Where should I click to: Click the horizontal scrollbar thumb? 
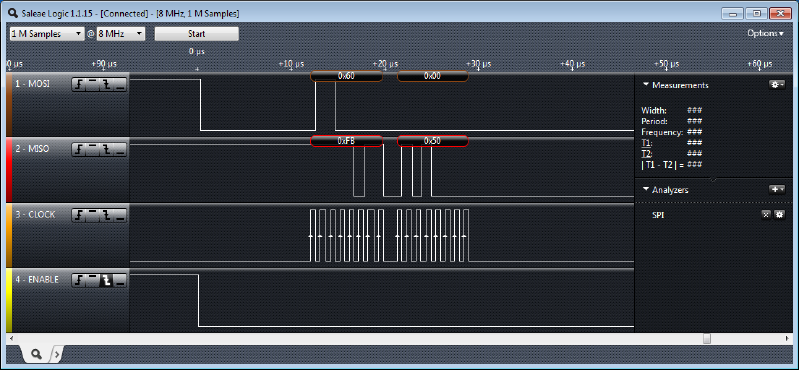[707, 338]
